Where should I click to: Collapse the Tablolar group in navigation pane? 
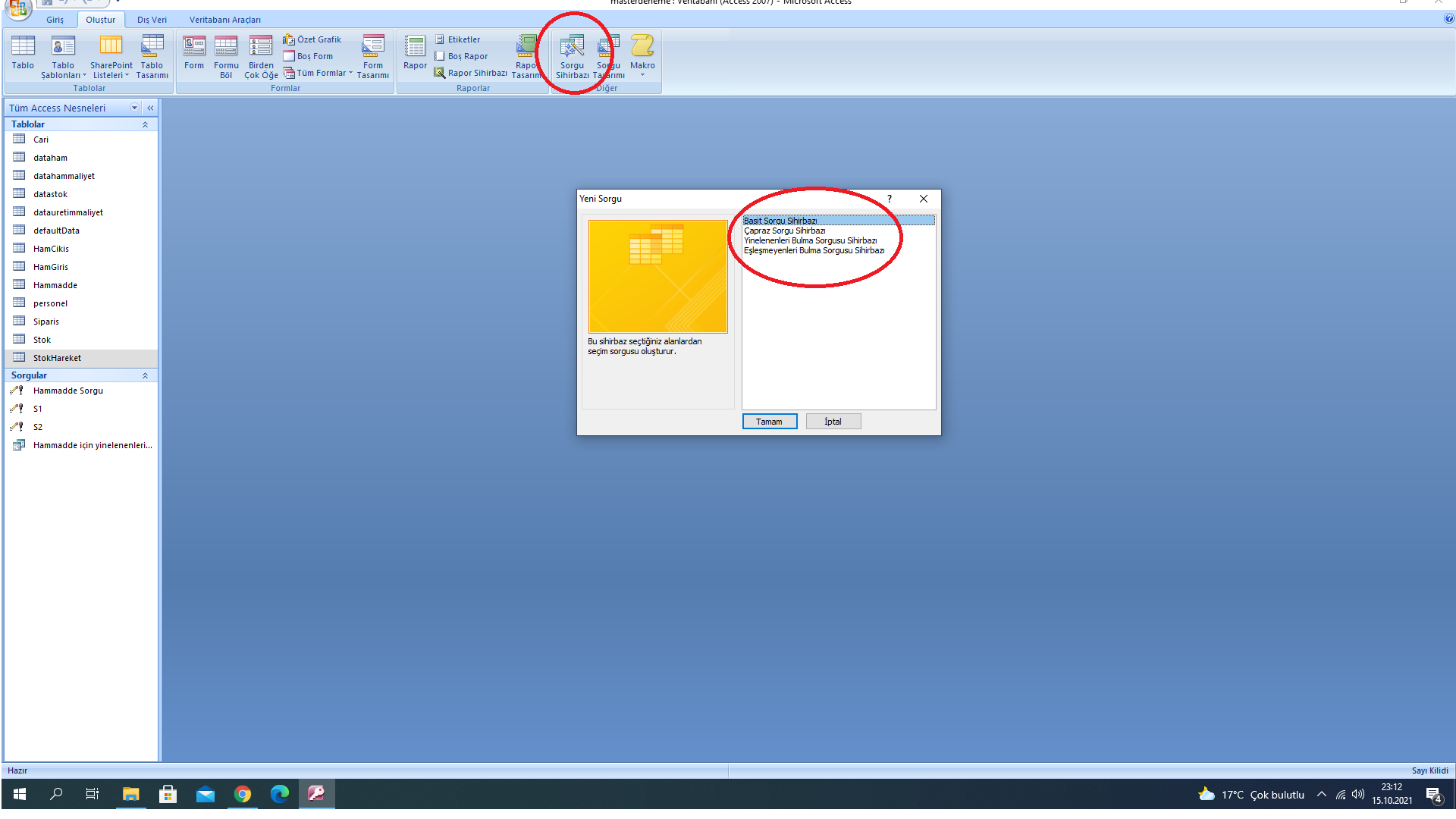point(145,124)
